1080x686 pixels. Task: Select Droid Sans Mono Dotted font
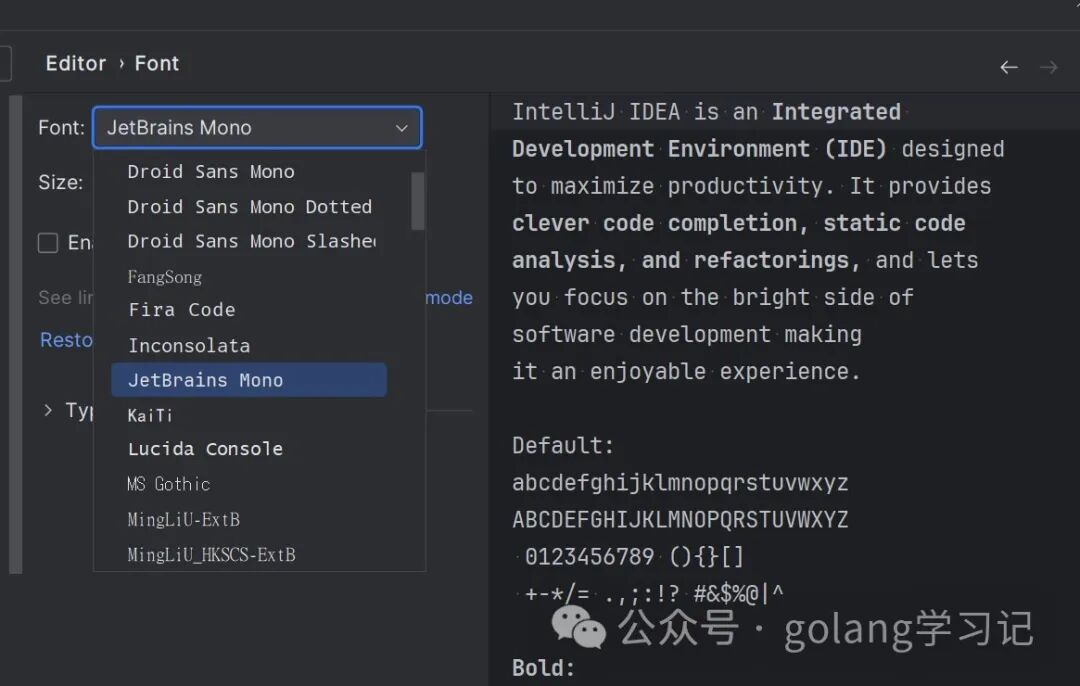249,207
